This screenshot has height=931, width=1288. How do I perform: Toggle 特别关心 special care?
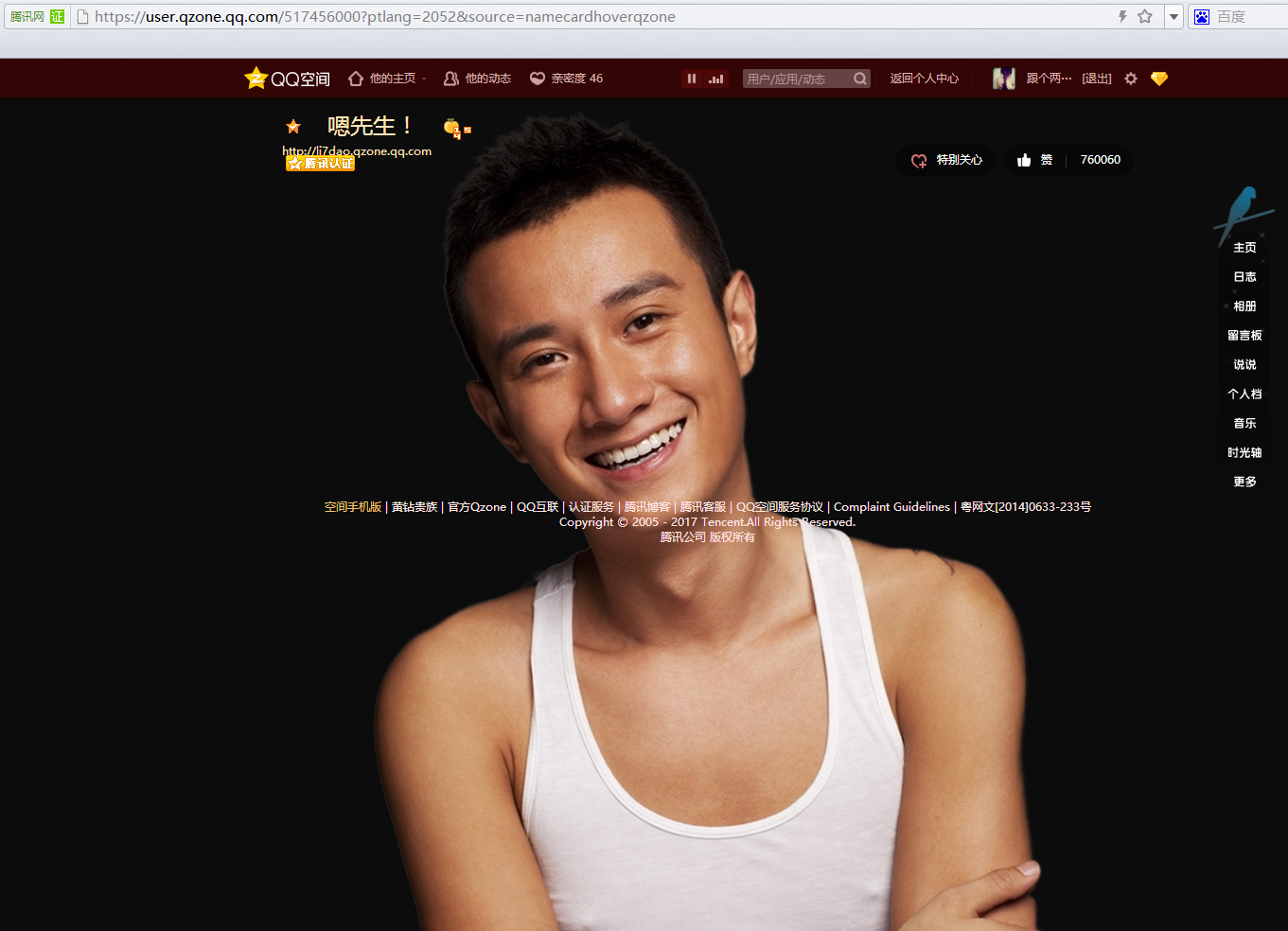(946, 160)
